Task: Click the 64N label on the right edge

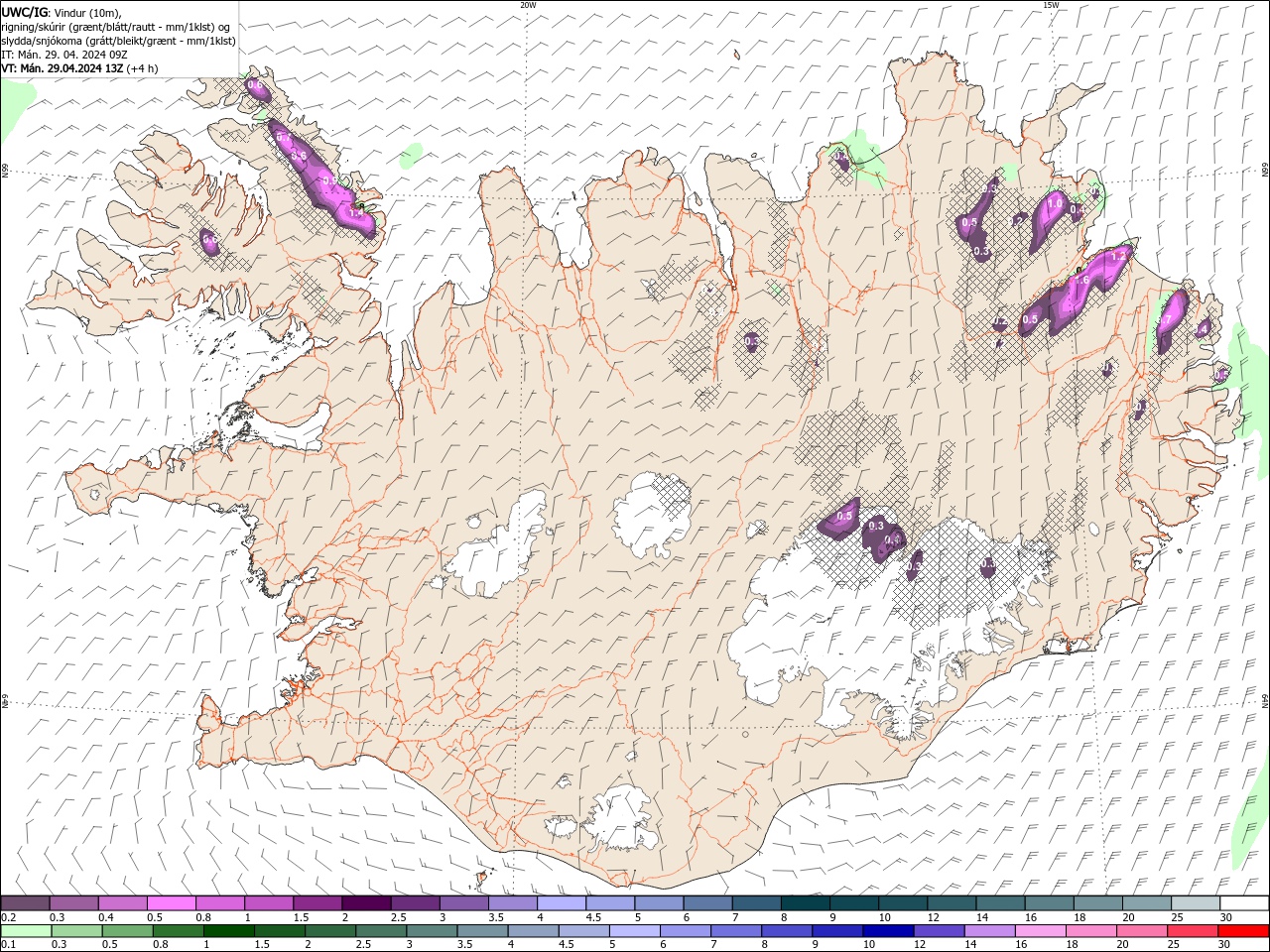Action: tap(1265, 700)
